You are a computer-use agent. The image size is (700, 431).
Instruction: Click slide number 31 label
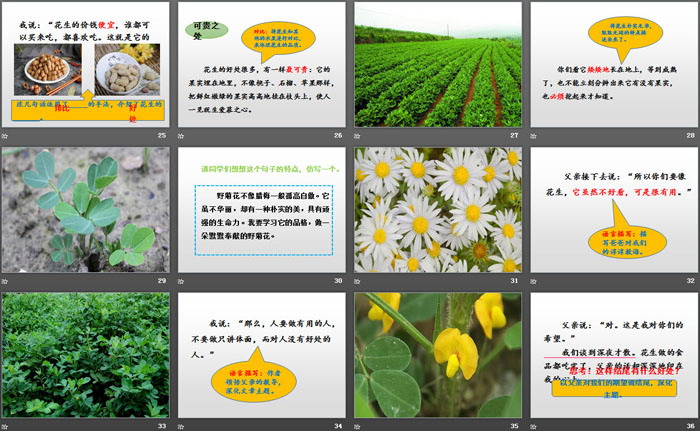point(514,280)
